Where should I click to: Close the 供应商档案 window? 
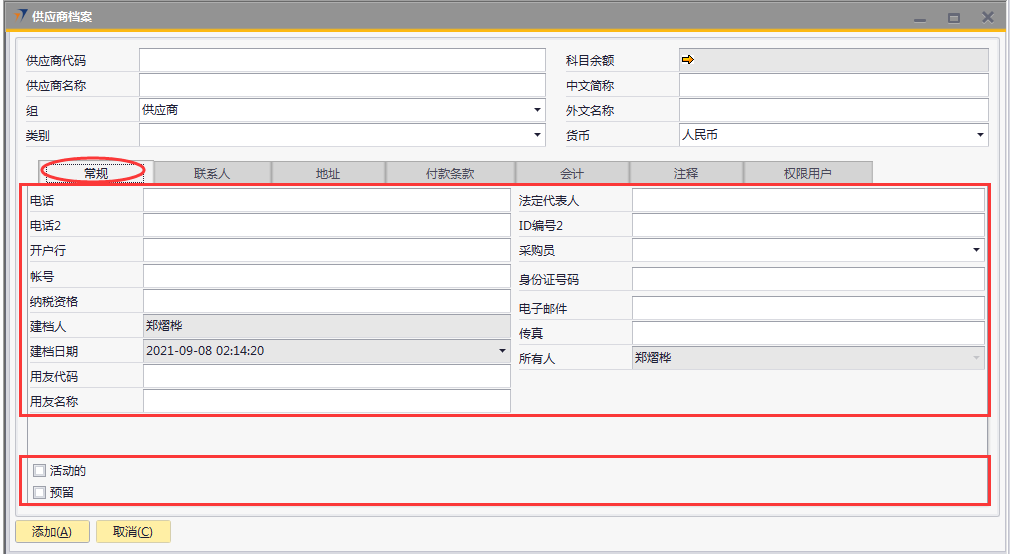(x=987, y=17)
